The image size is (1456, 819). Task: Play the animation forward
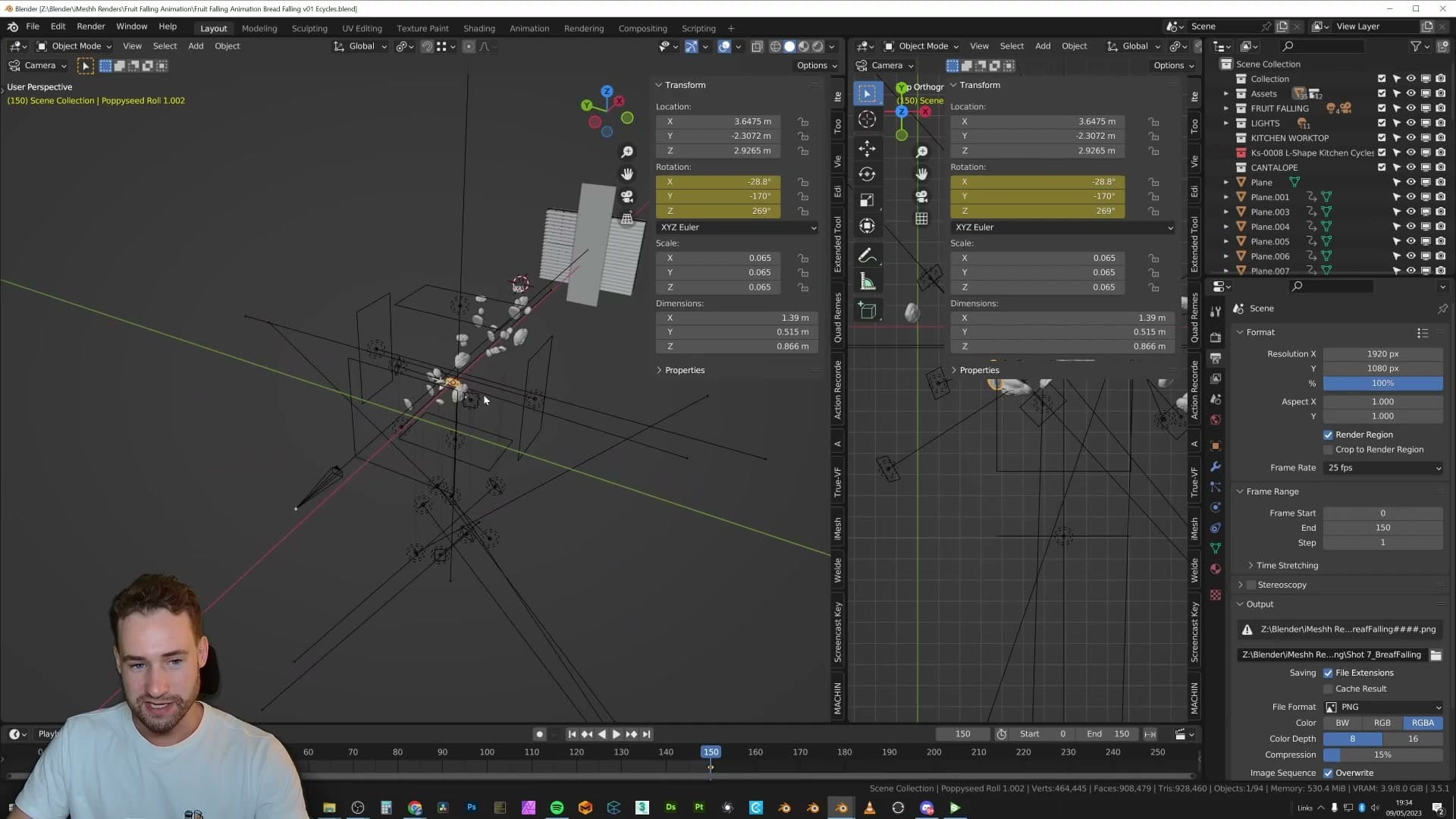coord(616,734)
